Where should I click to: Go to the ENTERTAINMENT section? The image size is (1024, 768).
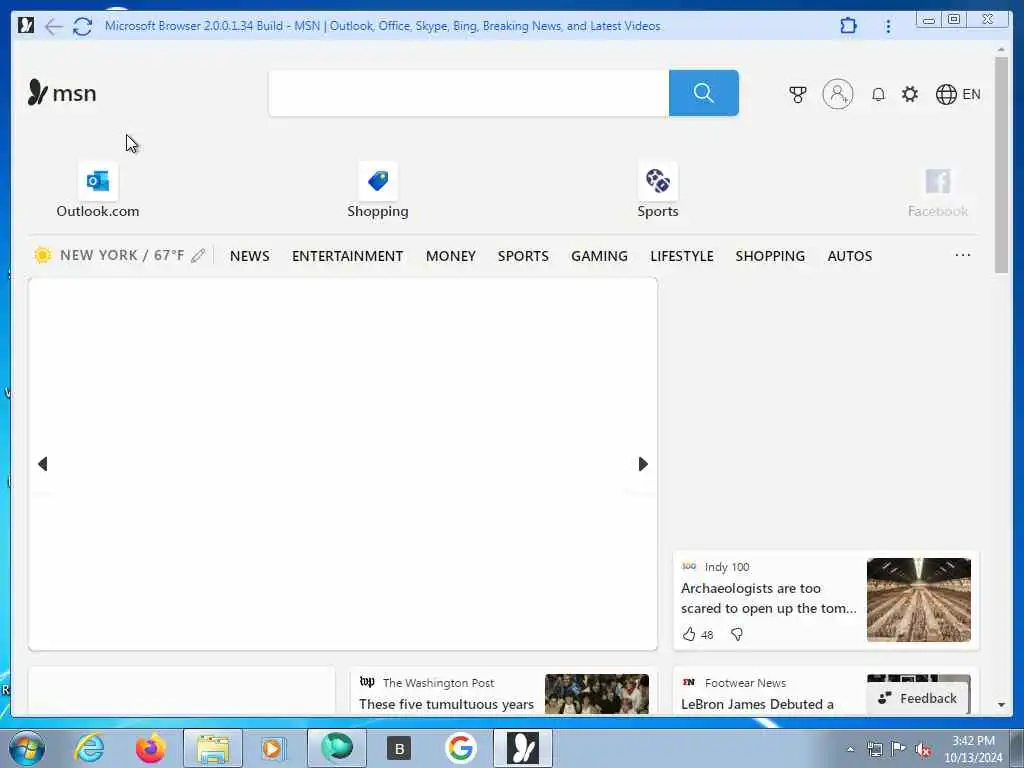tap(347, 256)
